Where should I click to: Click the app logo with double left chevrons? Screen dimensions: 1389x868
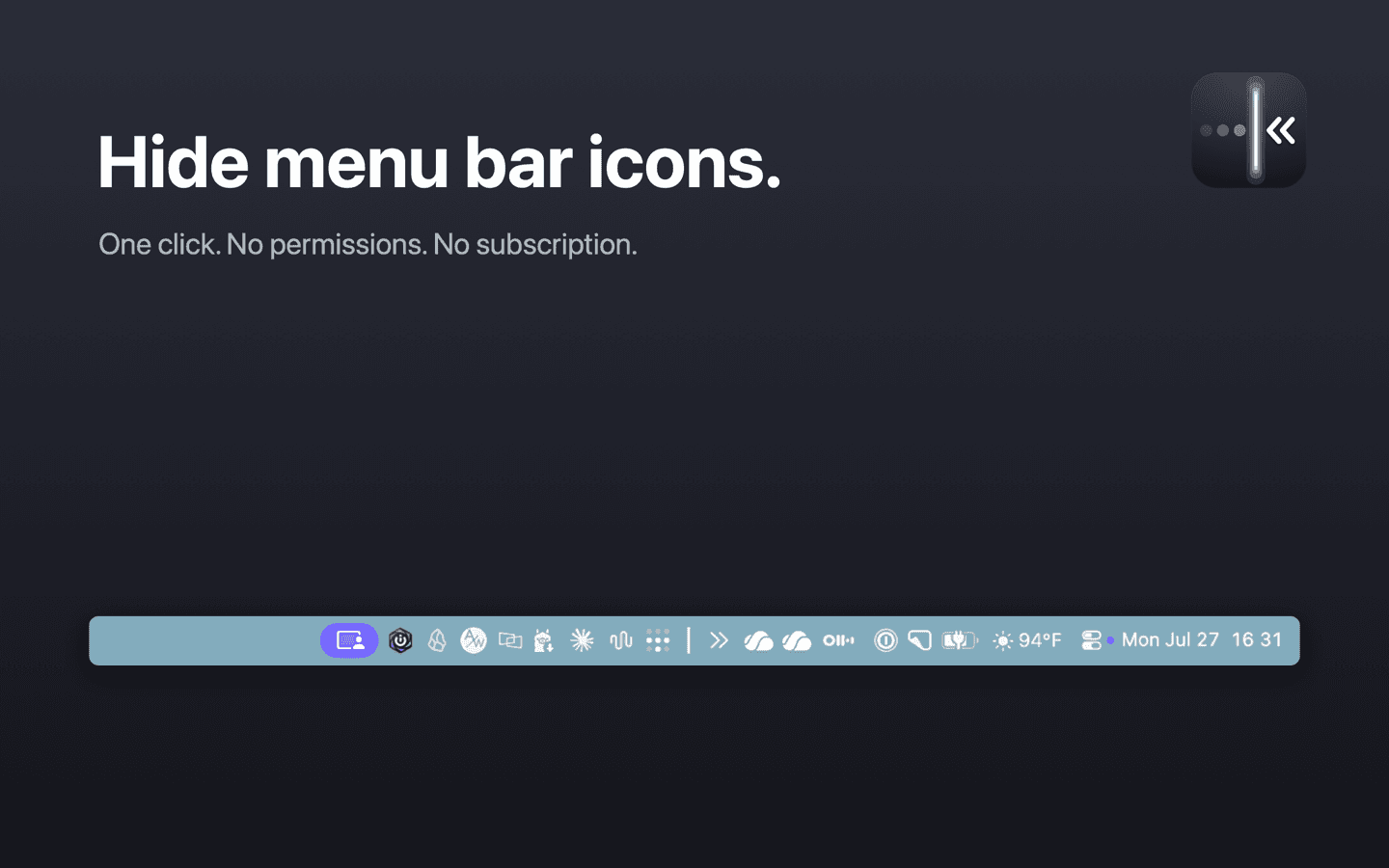click(1249, 130)
